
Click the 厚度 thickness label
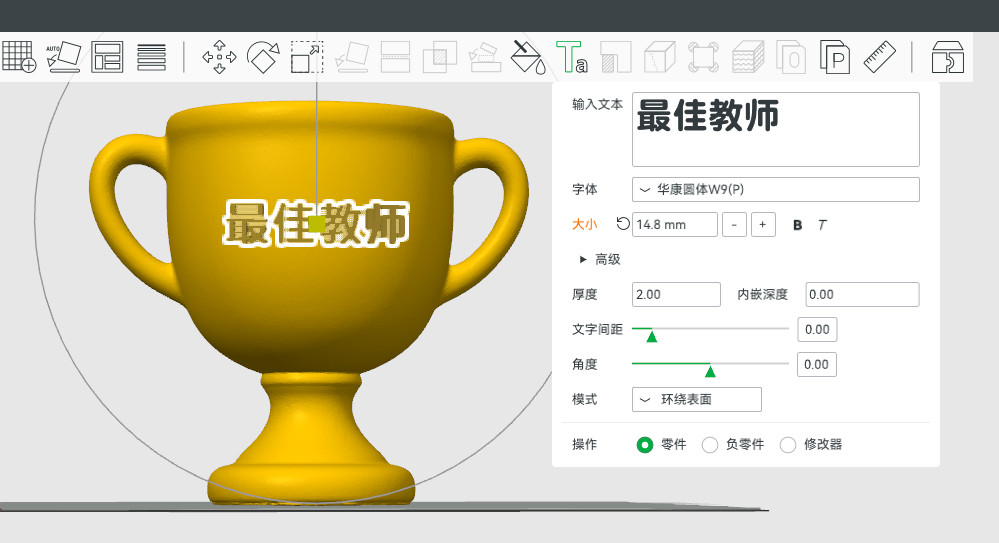tap(584, 294)
